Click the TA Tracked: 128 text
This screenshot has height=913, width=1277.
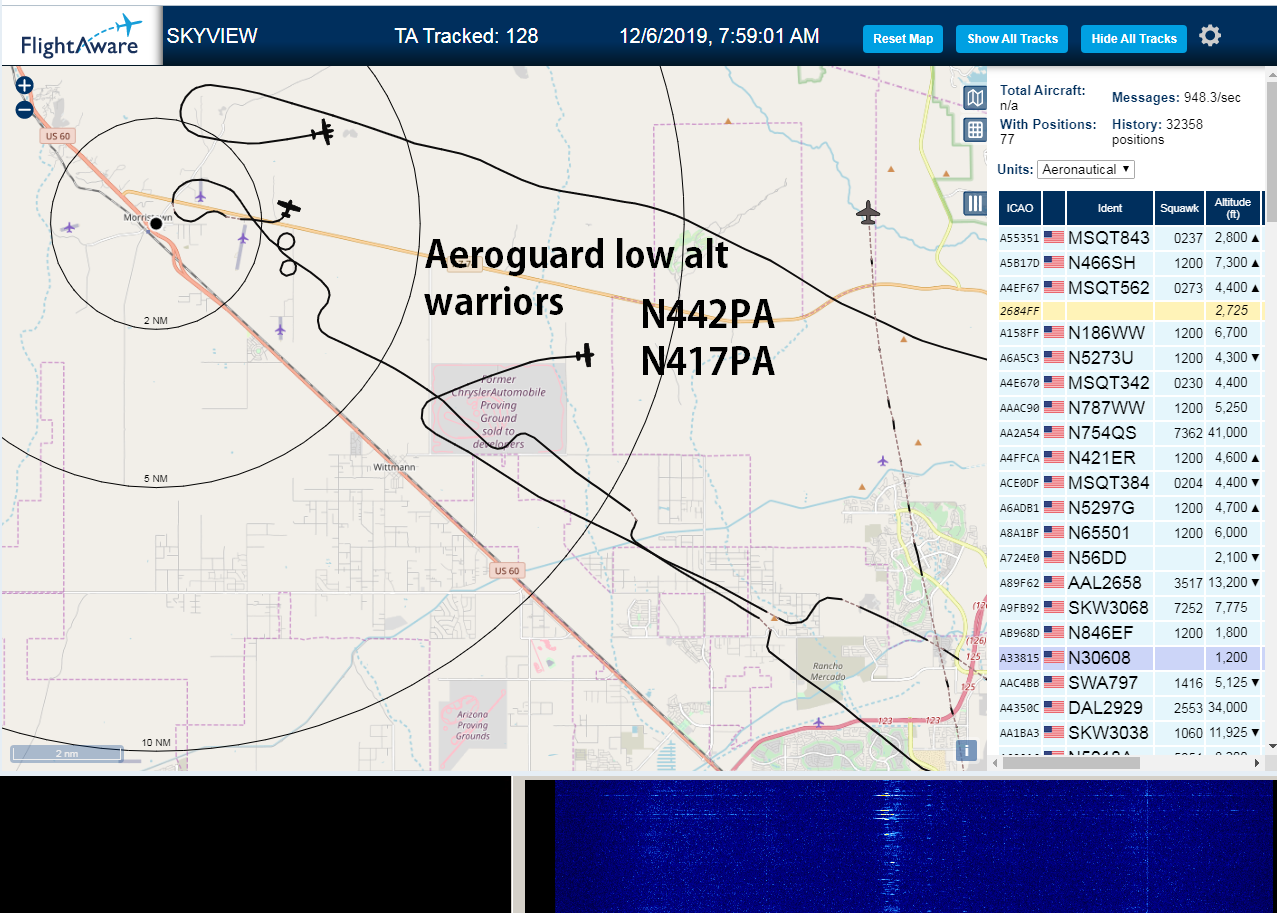[466, 36]
